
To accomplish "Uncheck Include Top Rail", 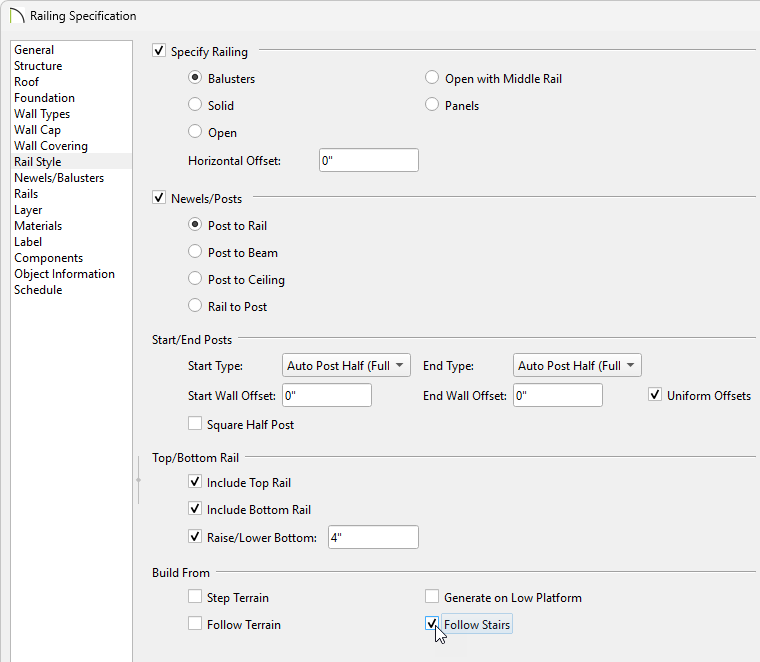I will 195,482.
